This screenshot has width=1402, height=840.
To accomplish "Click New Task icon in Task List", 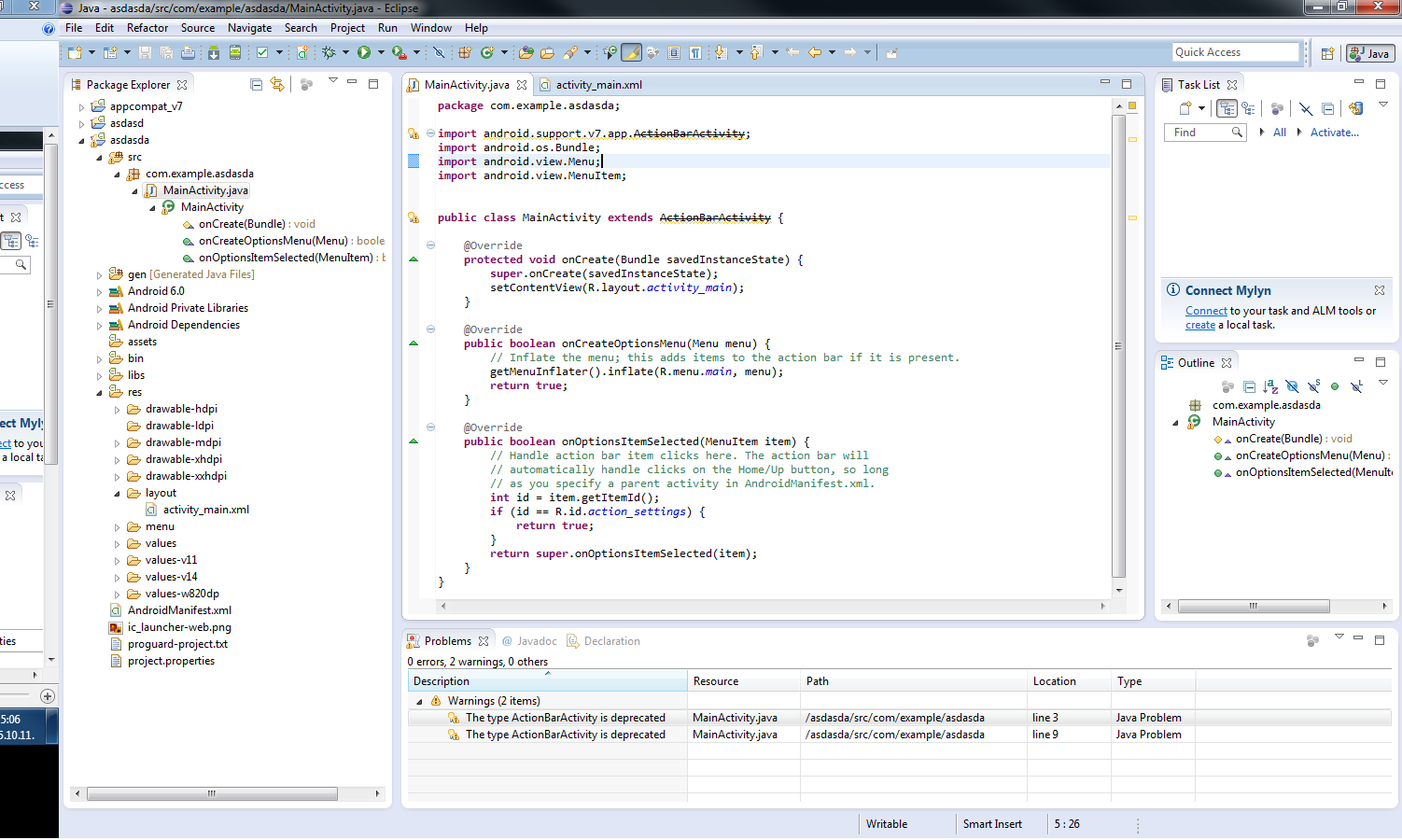I will click(x=1185, y=108).
